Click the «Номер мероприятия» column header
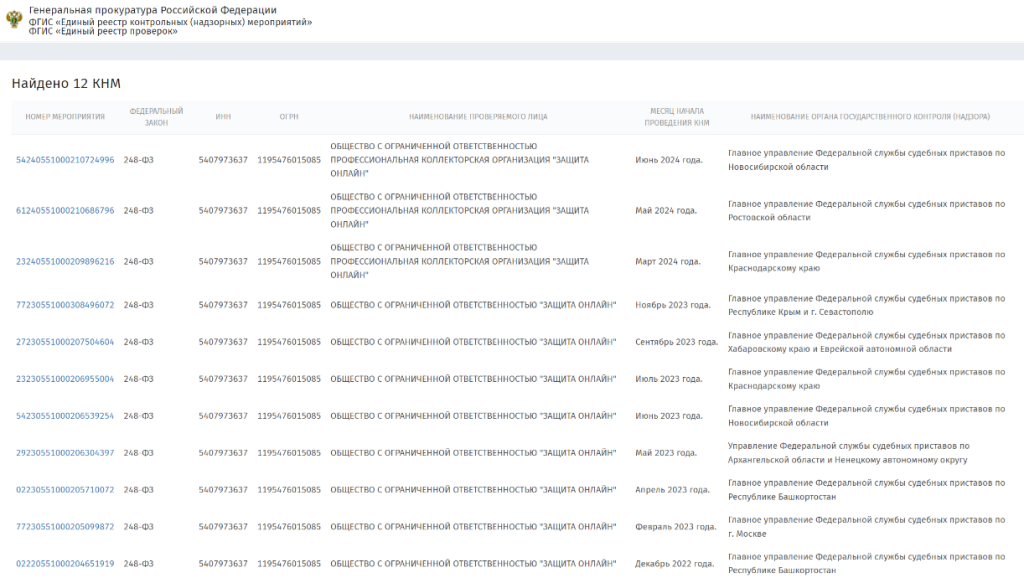1024x583 pixels. [65, 117]
